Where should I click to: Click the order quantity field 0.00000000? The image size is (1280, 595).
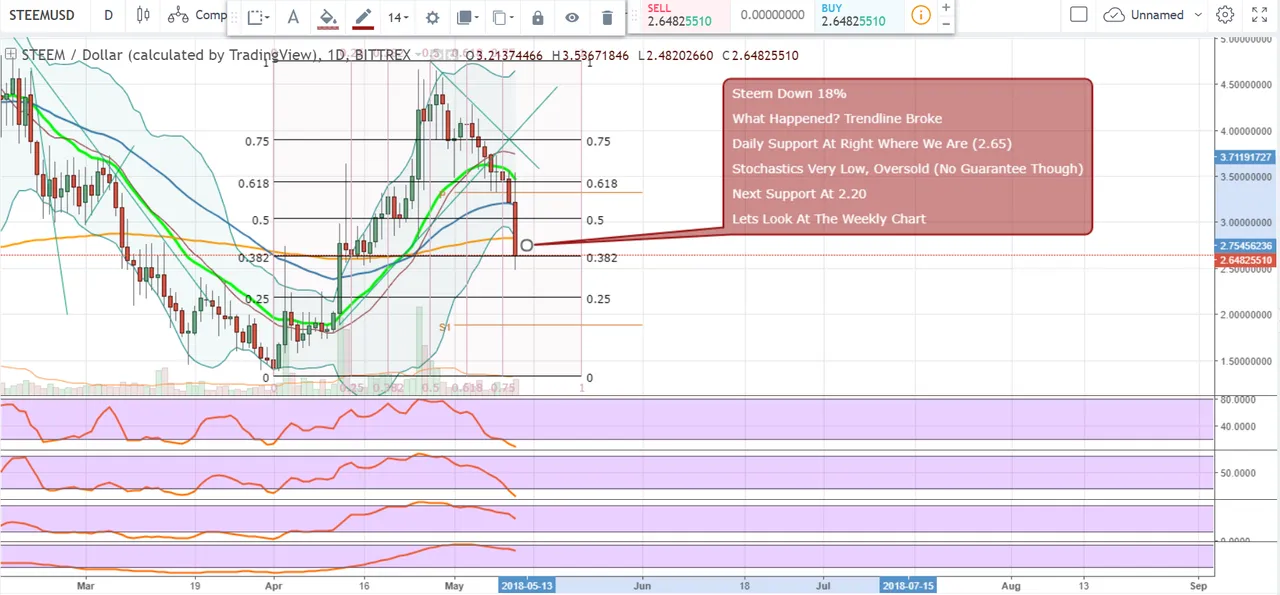771,15
